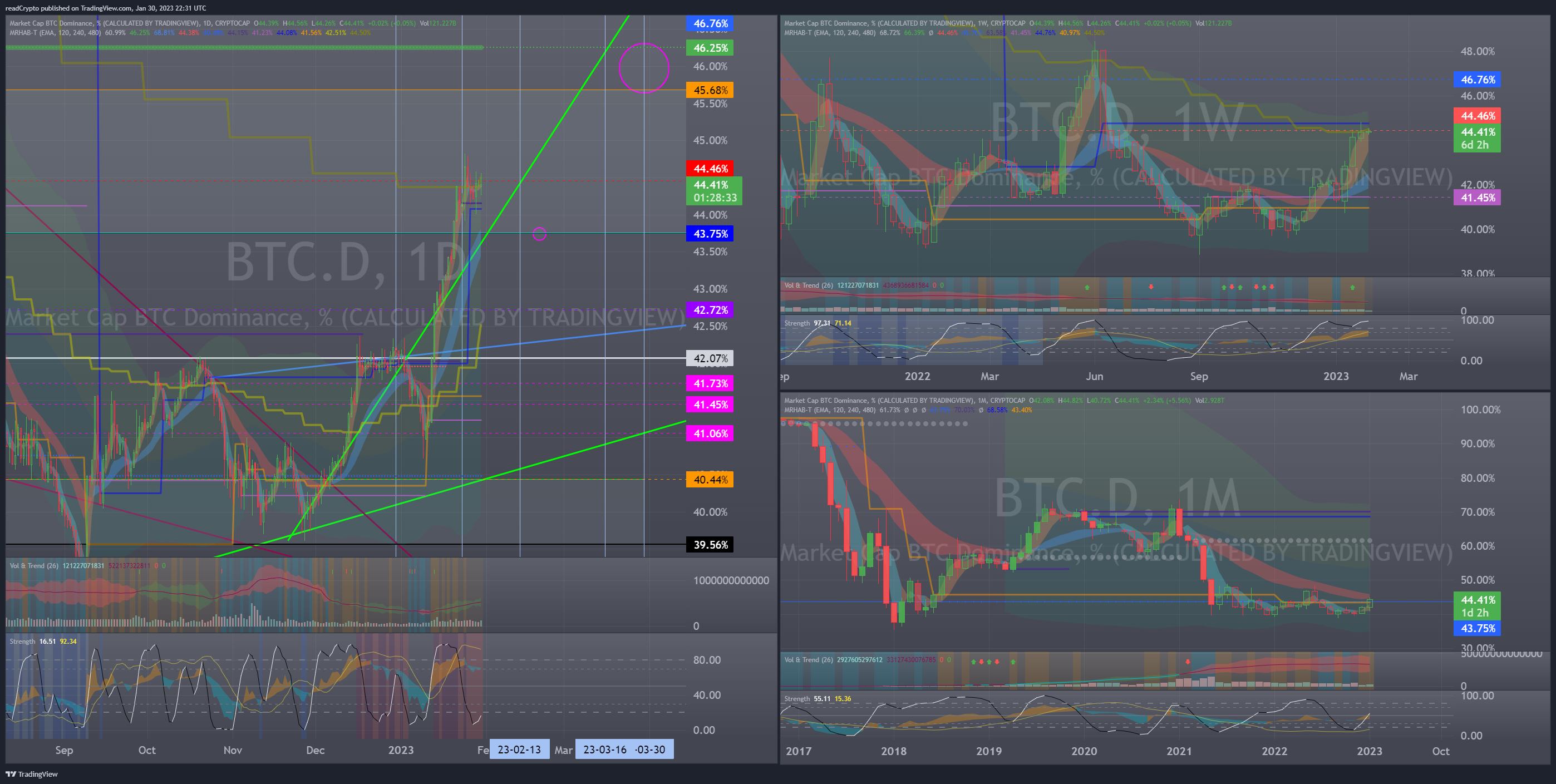Select the 2023 label on daily time axis
1556x784 pixels.
[x=401, y=750]
